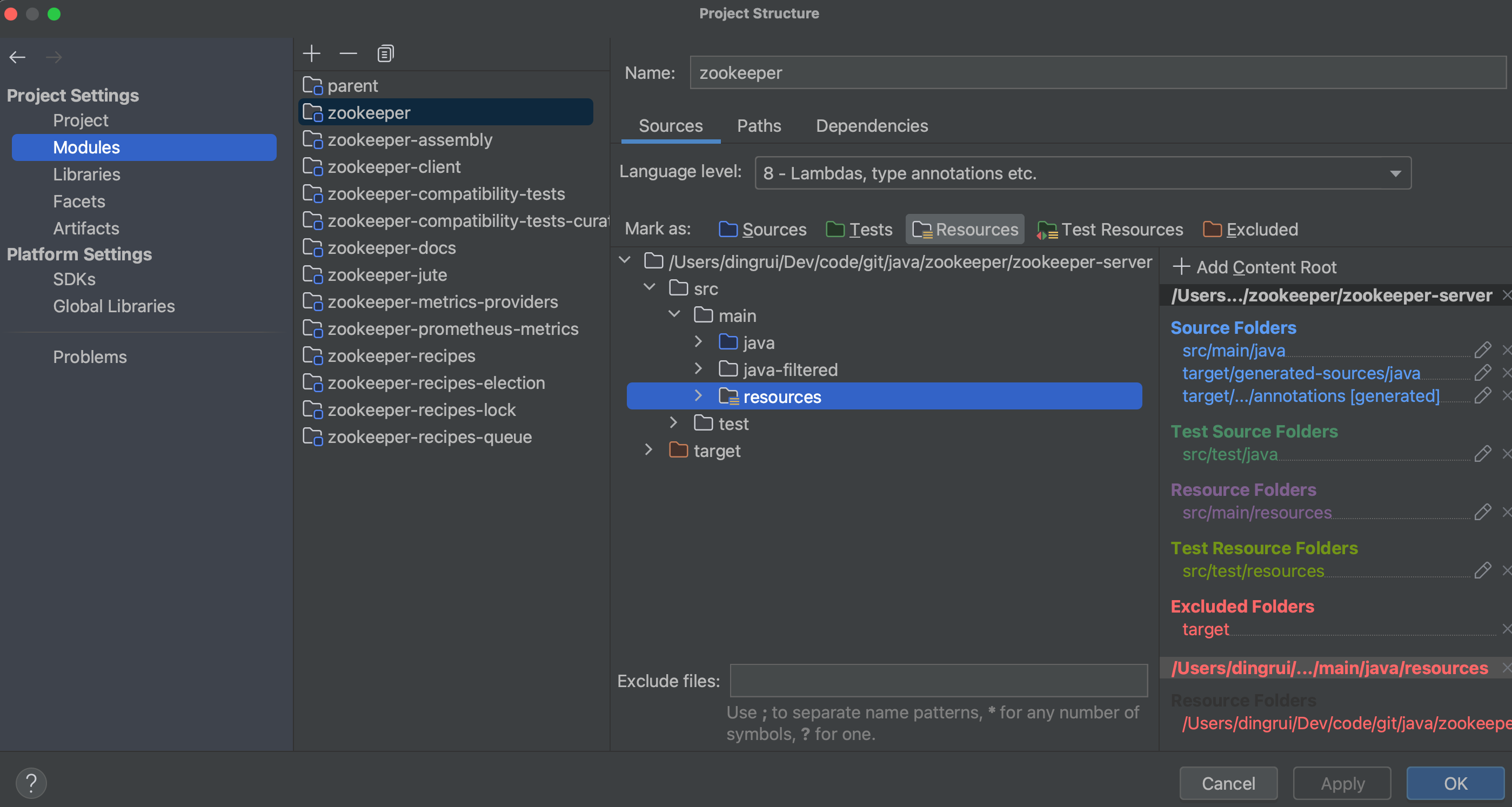Open help with the question mark icon
Image resolution: width=1512 pixels, height=807 pixels.
(31, 783)
